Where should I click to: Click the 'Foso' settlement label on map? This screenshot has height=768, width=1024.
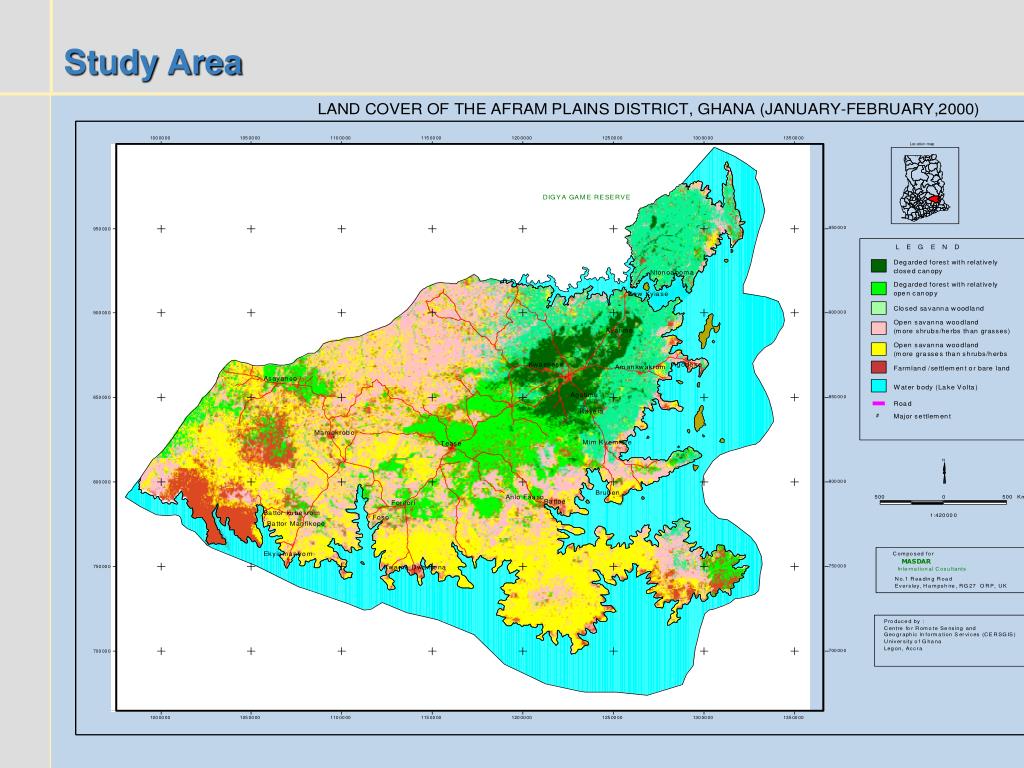coord(380,517)
